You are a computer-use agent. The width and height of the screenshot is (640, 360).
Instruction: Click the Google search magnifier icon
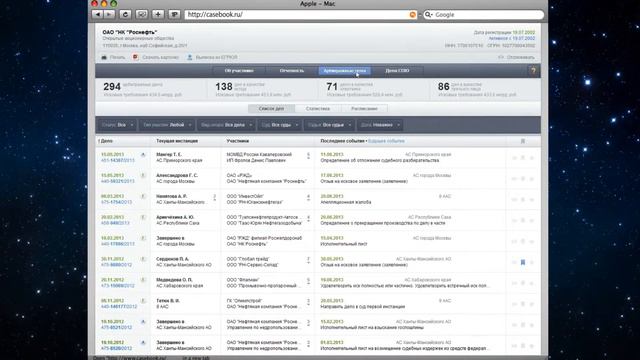coord(428,15)
